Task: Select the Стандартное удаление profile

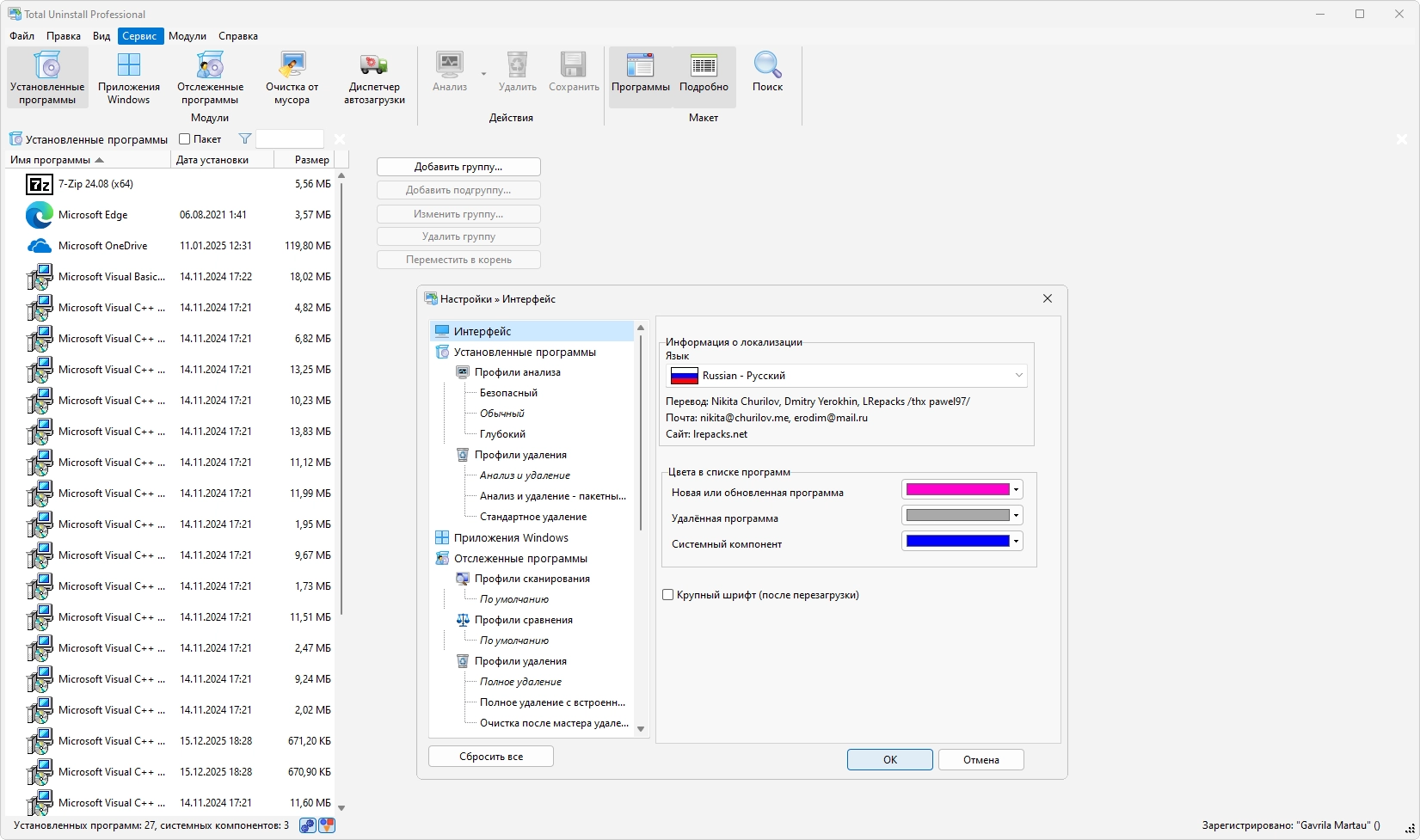Action: coord(533,517)
